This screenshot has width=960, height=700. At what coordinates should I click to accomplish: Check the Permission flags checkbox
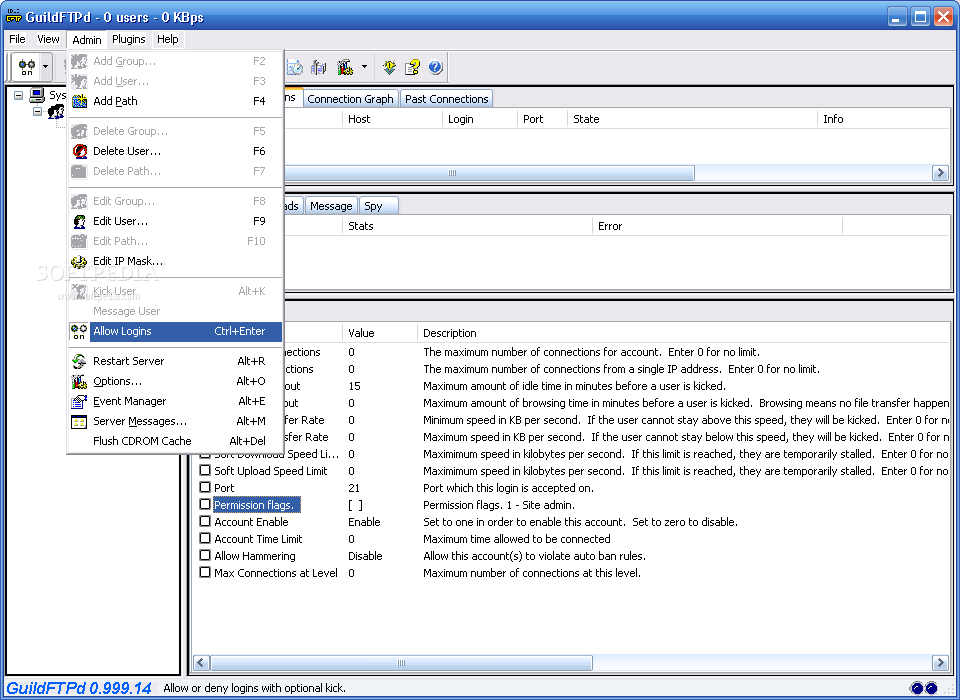pos(205,505)
